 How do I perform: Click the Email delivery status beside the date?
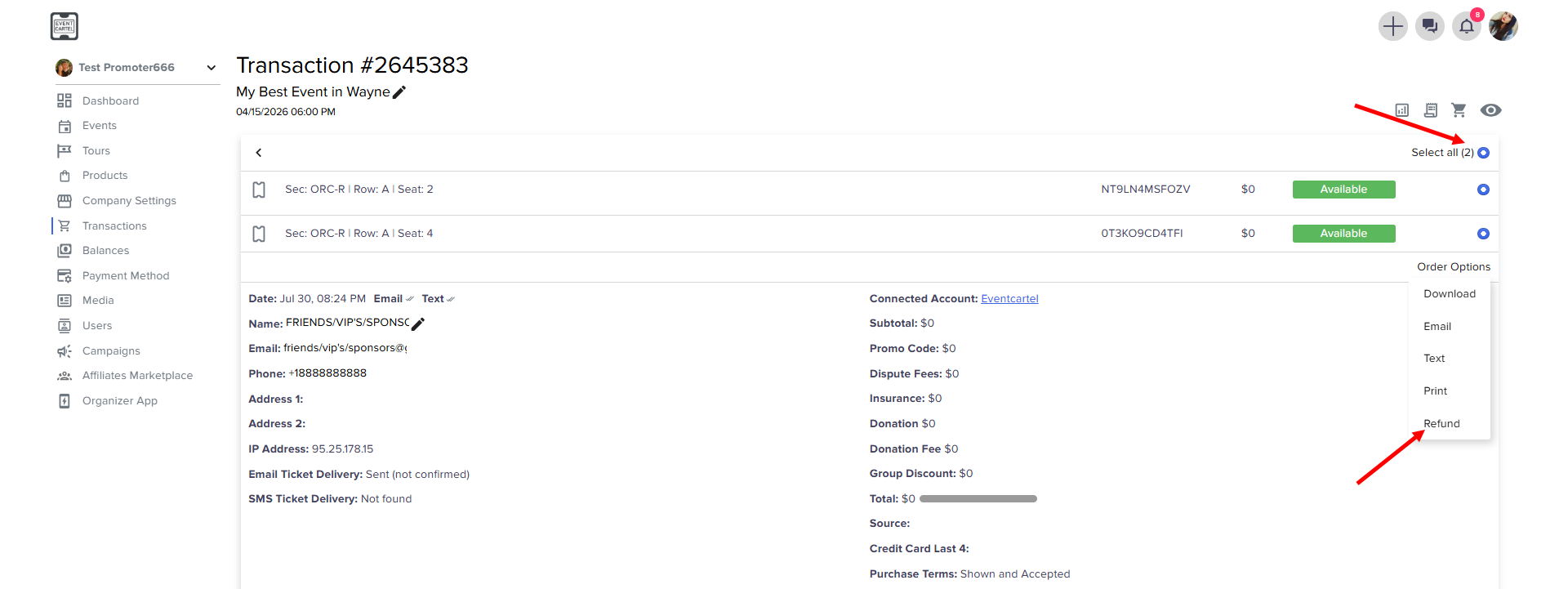(394, 299)
